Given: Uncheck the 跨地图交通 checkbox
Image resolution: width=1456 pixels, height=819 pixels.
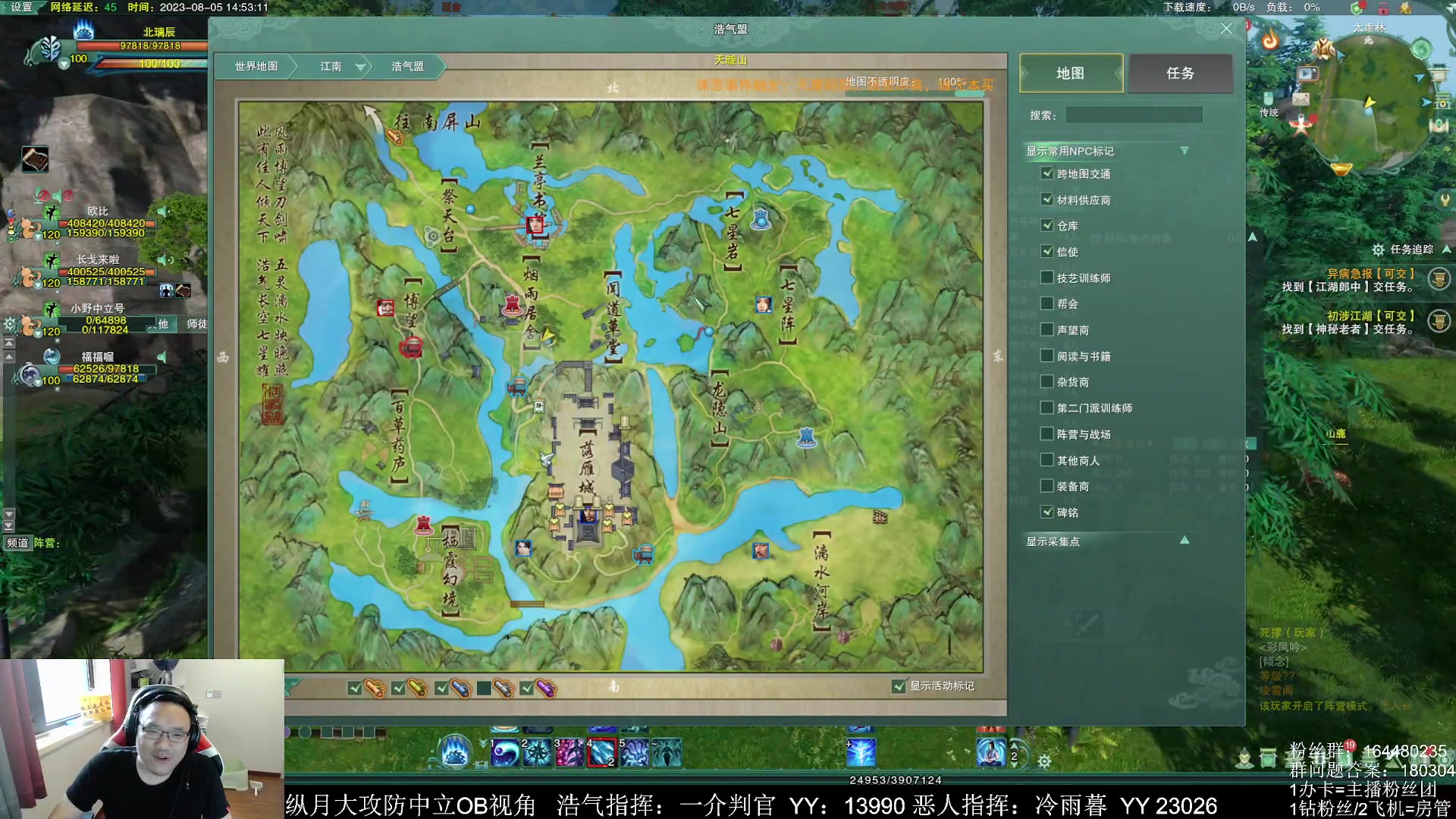Looking at the screenshot, I should coord(1047,174).
